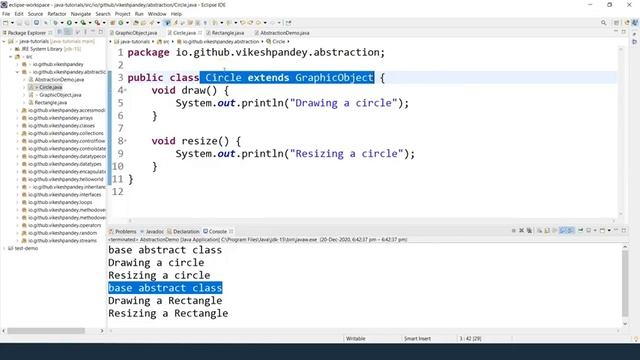Click the Pin Console icon
640x360 pixels.
pos(580,230)
